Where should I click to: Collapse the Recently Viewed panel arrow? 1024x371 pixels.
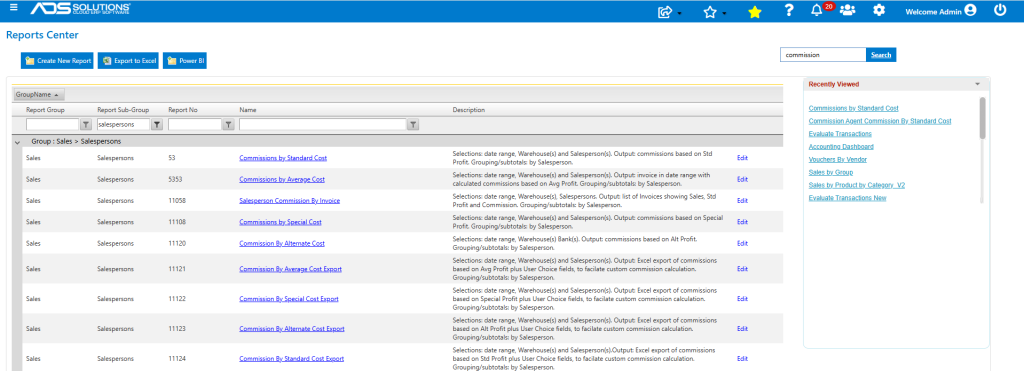coord(978,84)
